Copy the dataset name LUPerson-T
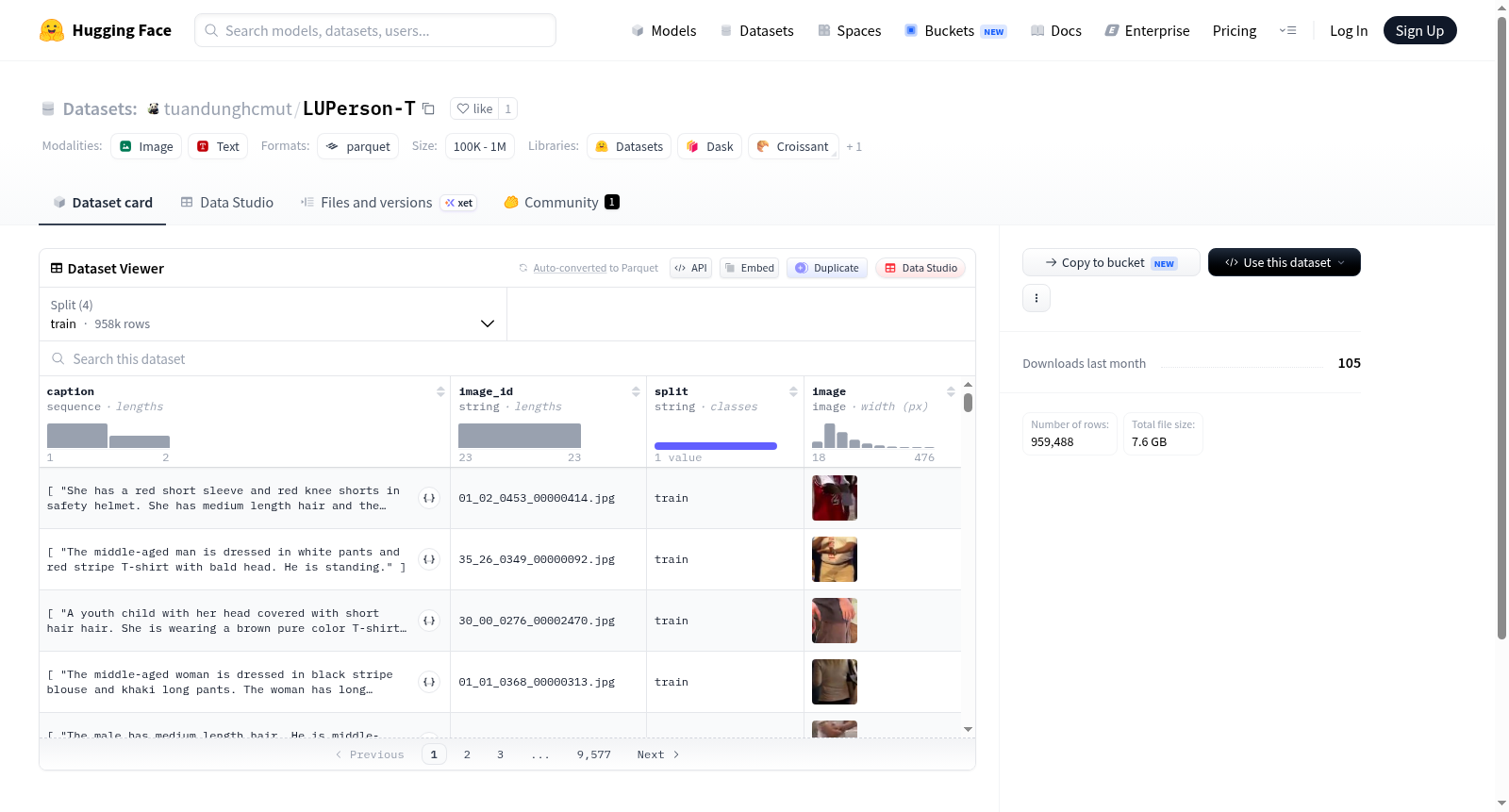The image size is (1509, 812). [428, 108]
